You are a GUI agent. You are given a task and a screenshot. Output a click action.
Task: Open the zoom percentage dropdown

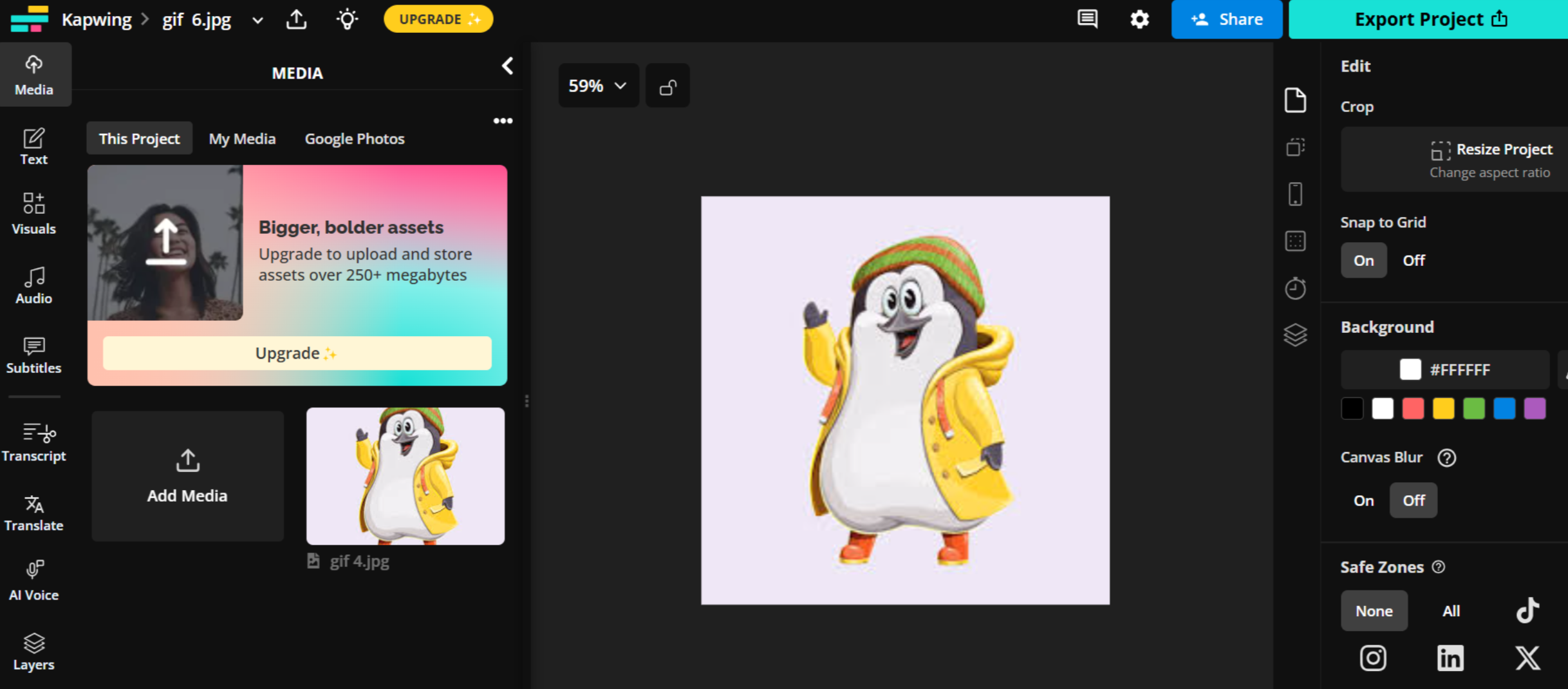pos(598,85)
